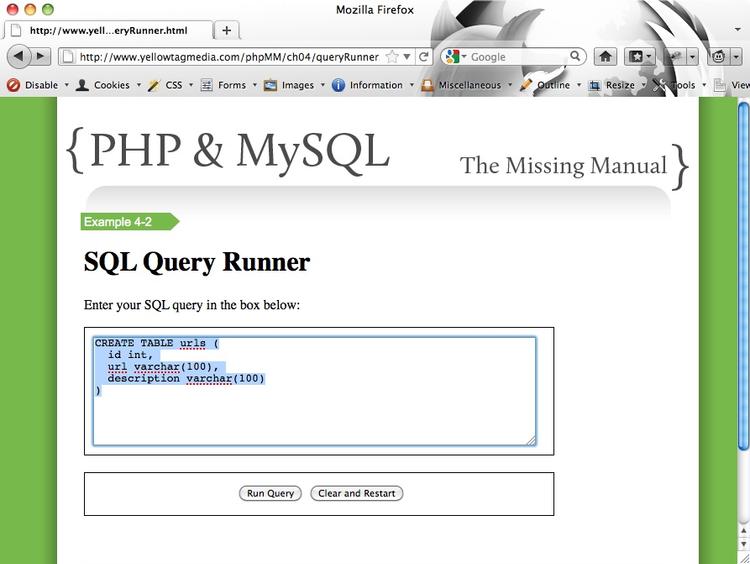
Task: Click the View Source page icon
Action: (719, 85)
